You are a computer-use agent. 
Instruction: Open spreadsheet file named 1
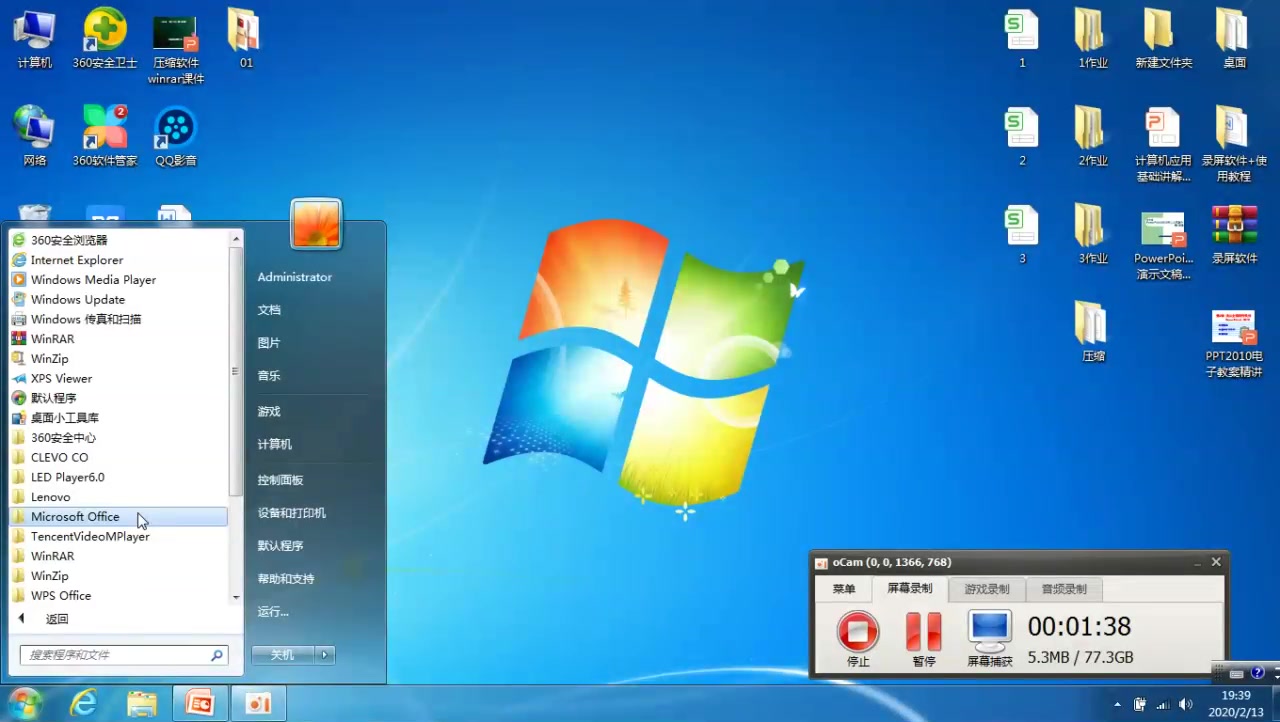[x=1021, y=40]
